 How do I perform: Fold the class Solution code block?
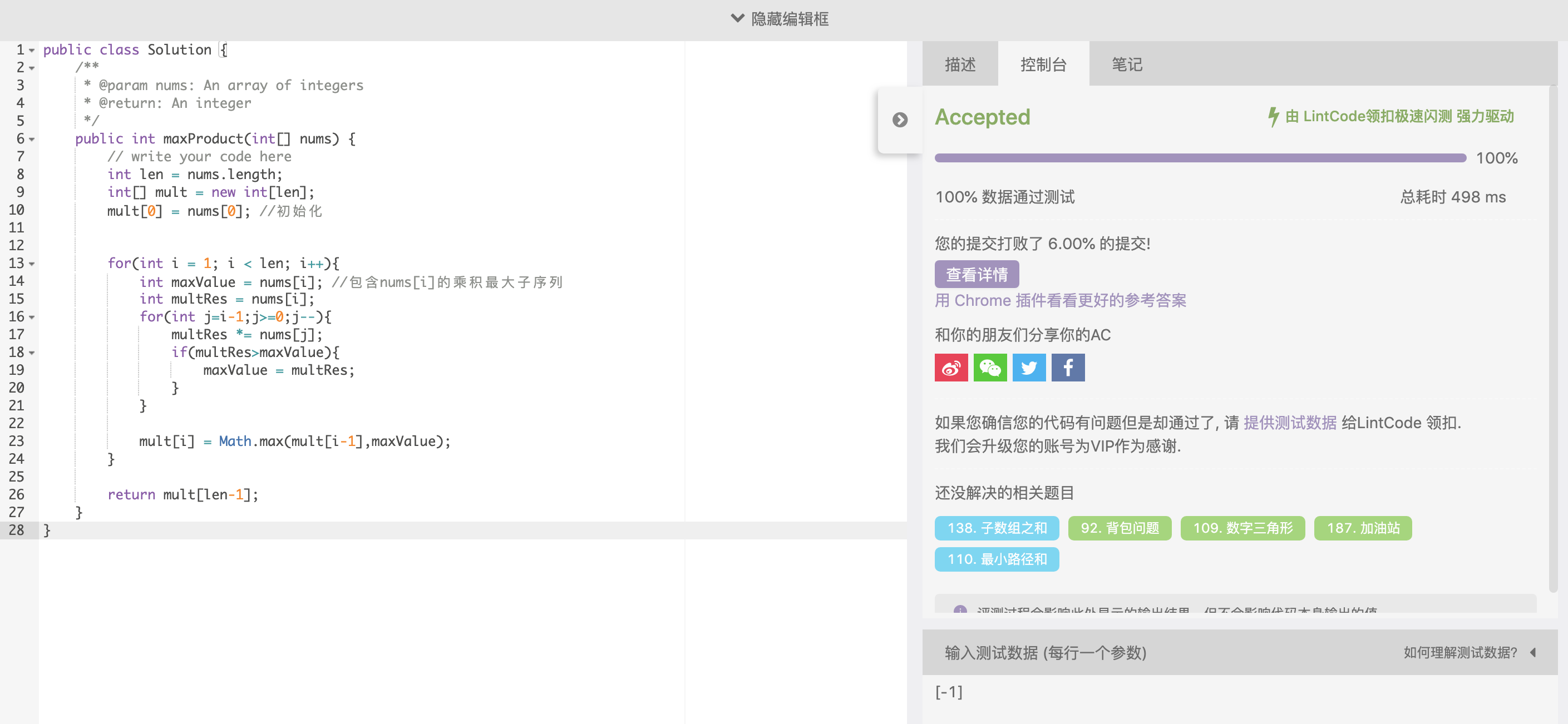point(32,51)
